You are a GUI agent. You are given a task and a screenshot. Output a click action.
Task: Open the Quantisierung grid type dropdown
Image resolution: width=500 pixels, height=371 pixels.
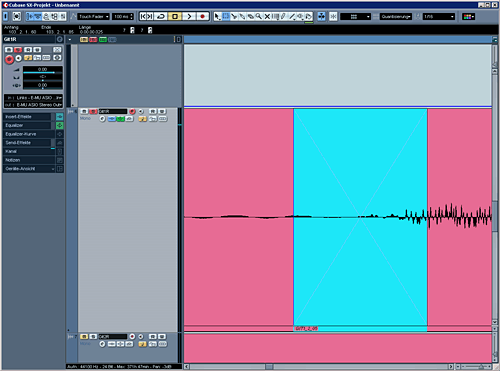coord(396,16)
